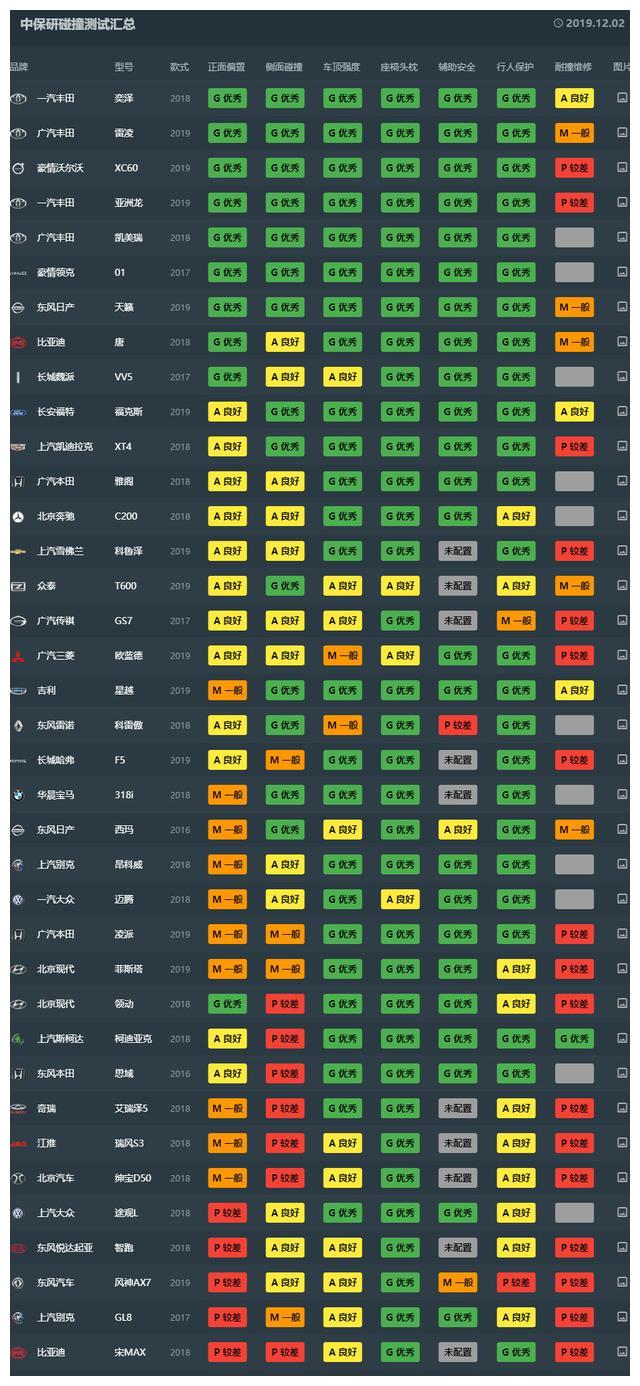Click the orange M 一般 badge in 雷凌 row
Viewport: 640px width, 1386px height.
[574, 133]
